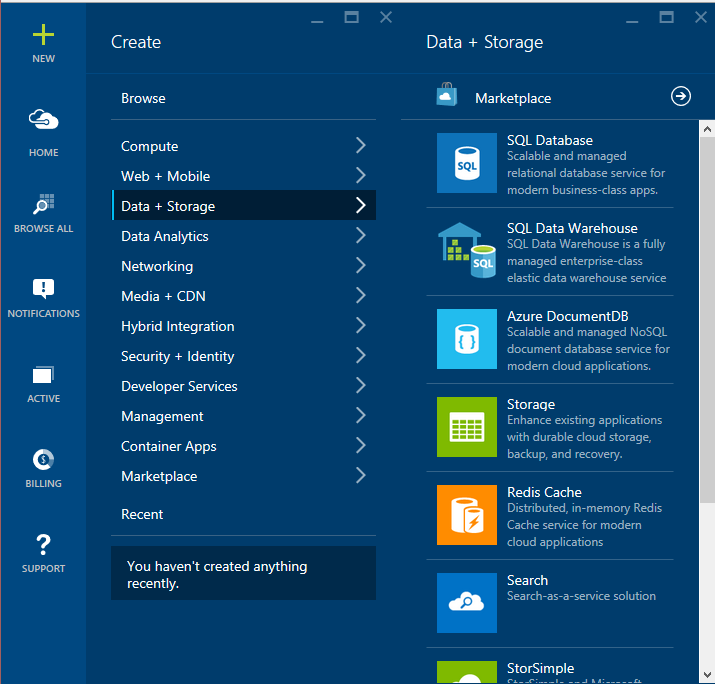
Task: Open the SQL Database title link
Action: [549, 140]
